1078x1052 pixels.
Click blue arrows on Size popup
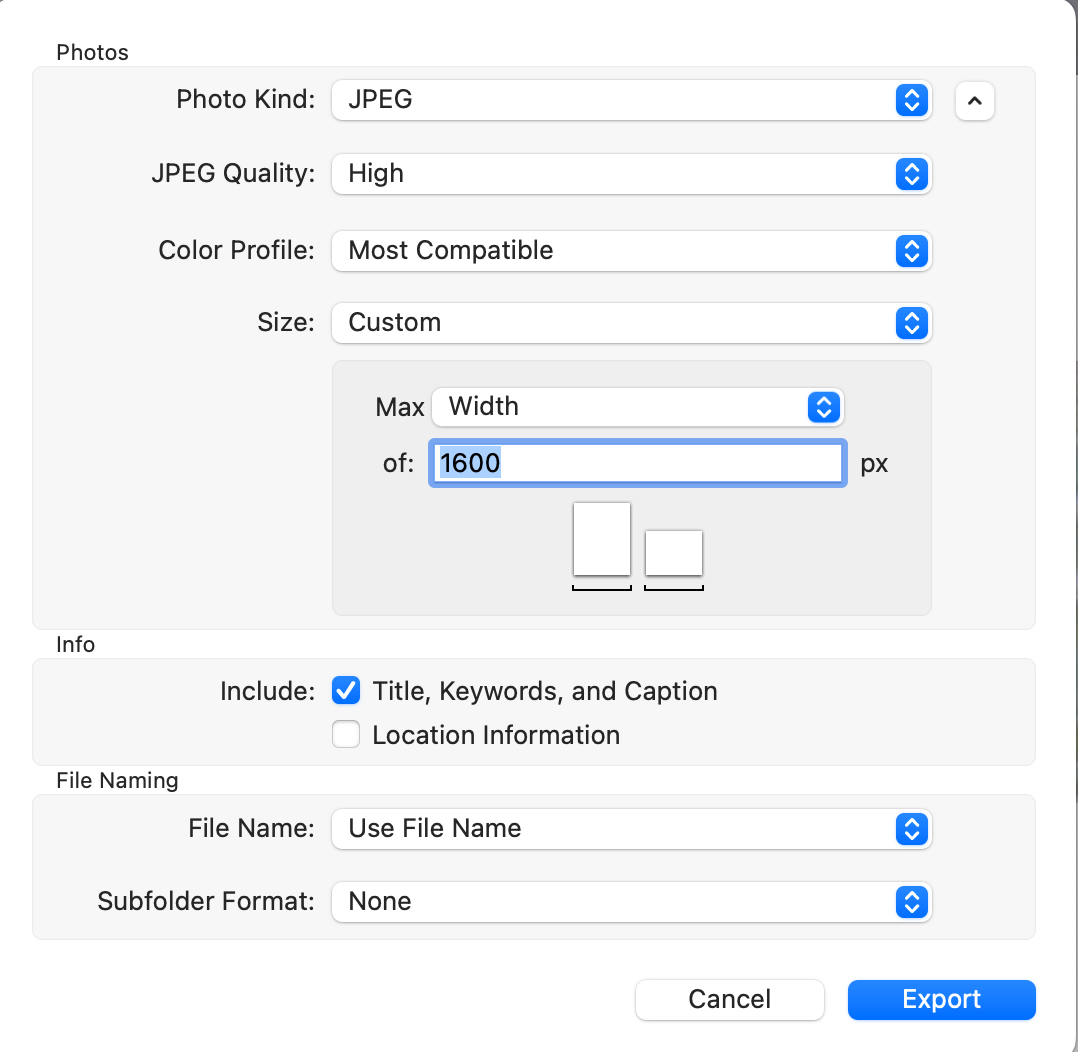pyautogui.click(x=911, y=323)
